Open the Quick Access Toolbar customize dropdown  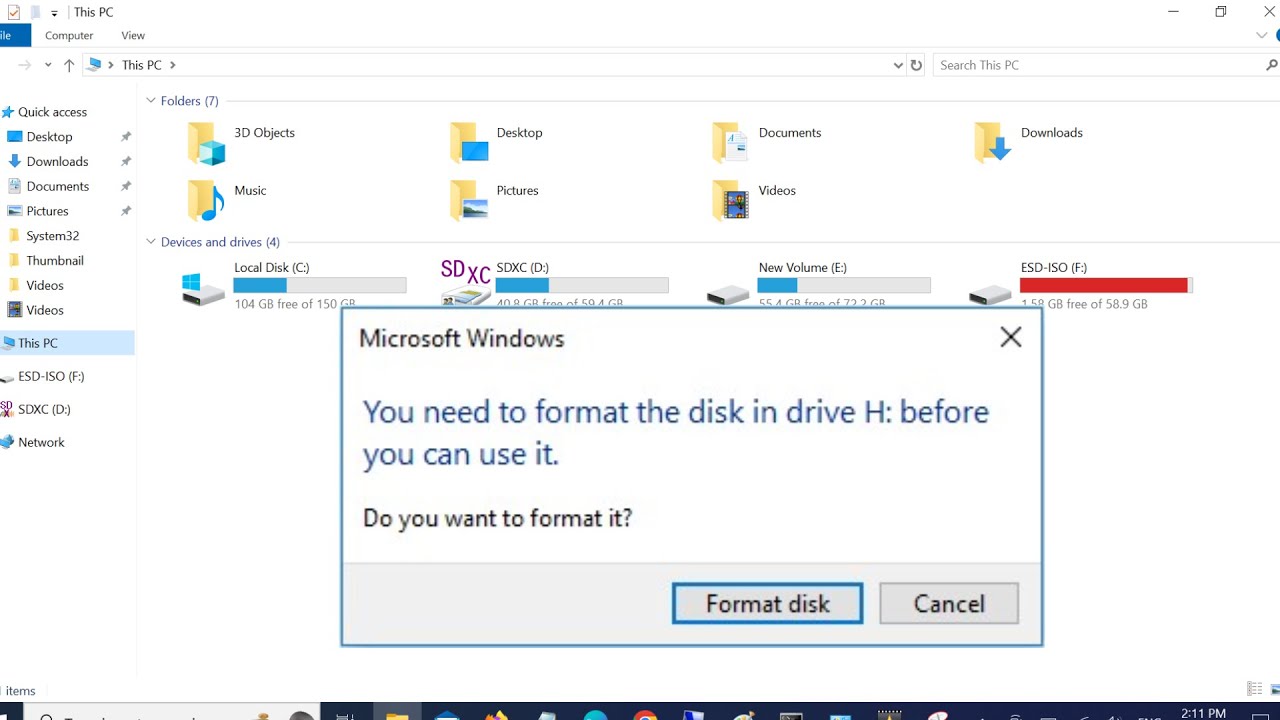[x=54, y=13]
